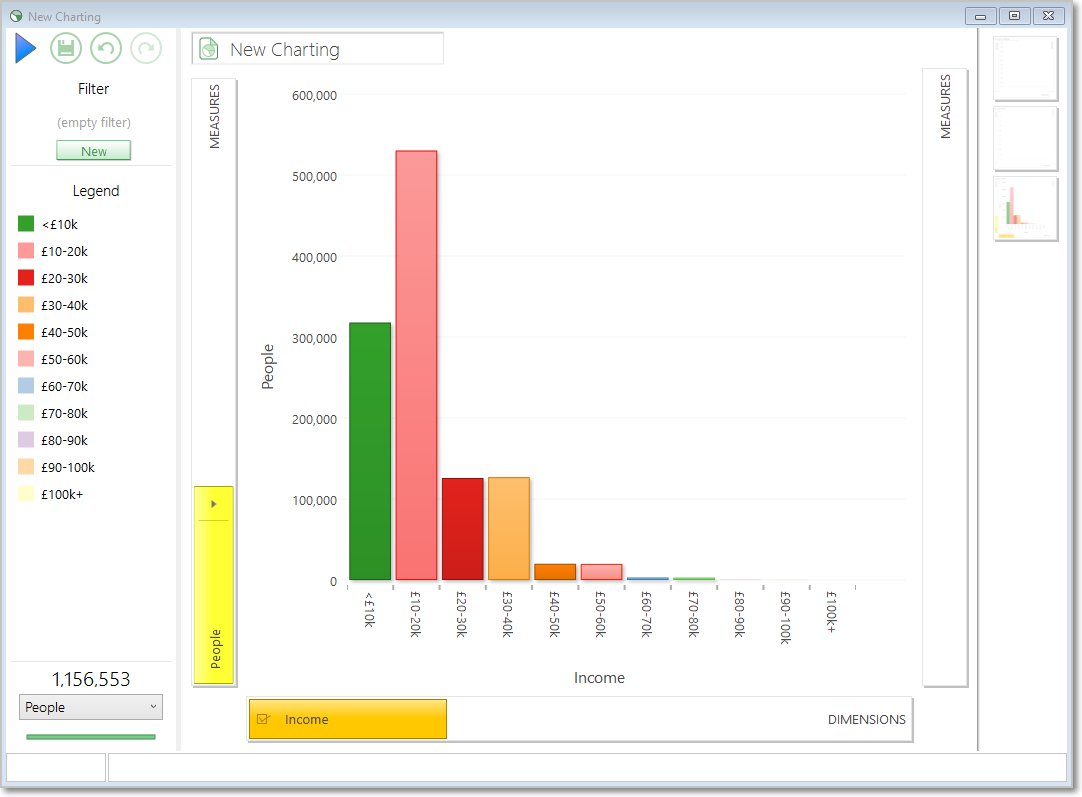This screenshot has height=797, width=1082.
Task: Undo the last action
Action: pos(106,48)
